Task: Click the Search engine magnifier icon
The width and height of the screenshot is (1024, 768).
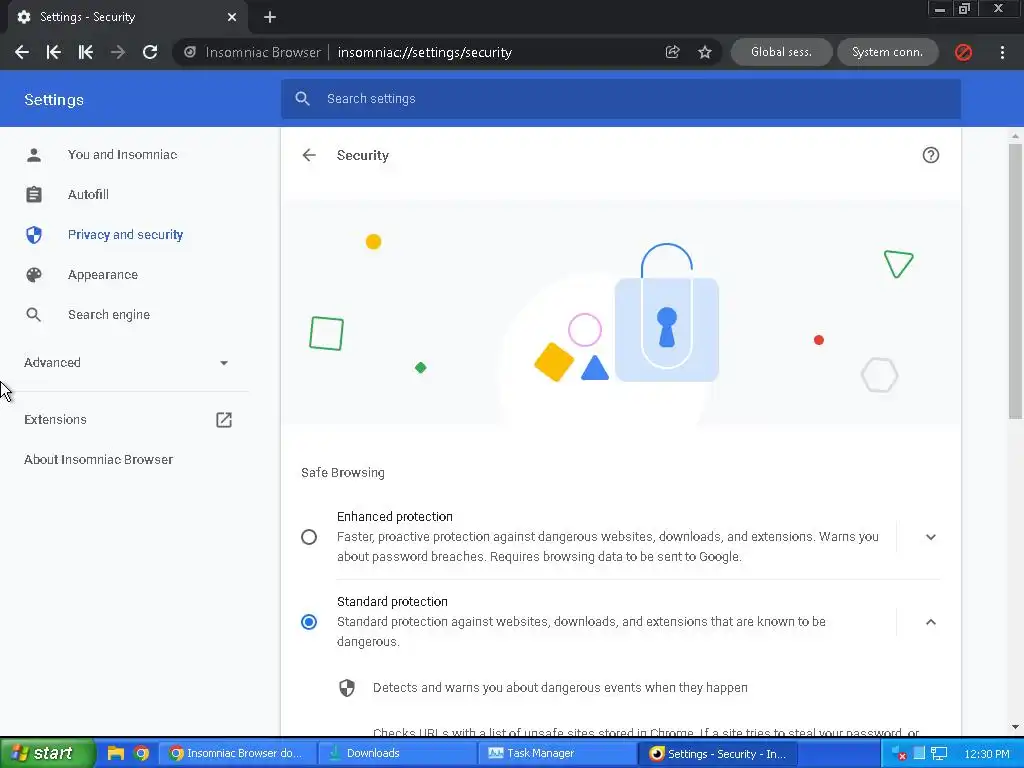Action: (34, 315)
